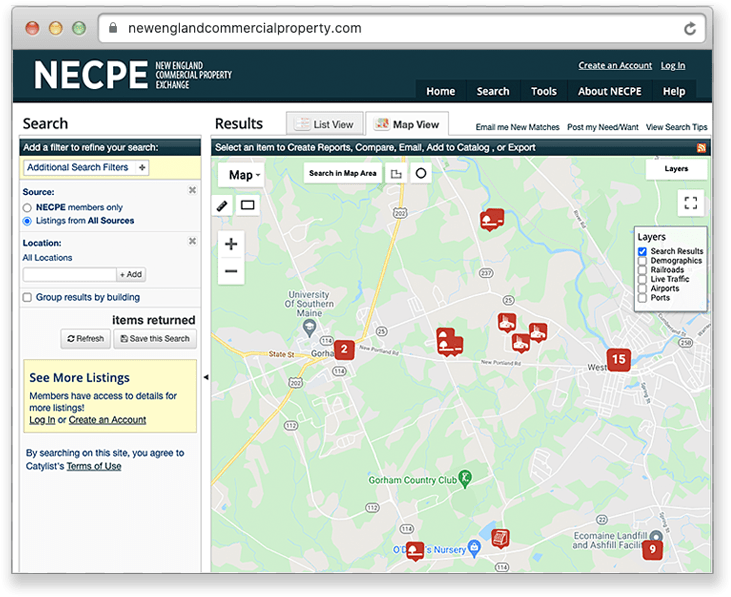Select Listings from All Sources radio button

click(x=27, y=221)
